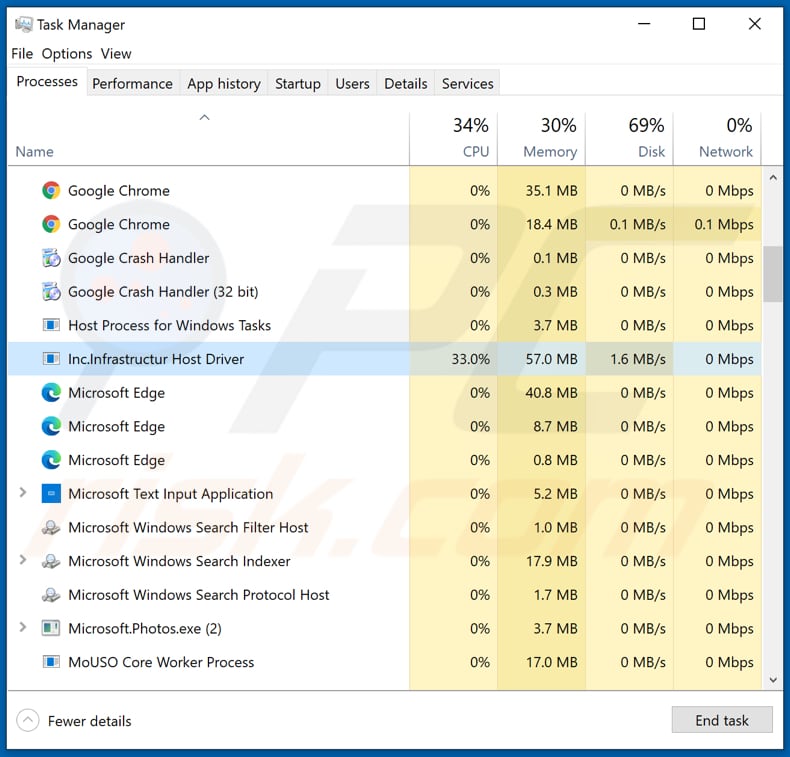This screenshot has height=757, width=790.
Task: Expand the Microsoft Windows Search Indexer group
Action: pos(23,560)
